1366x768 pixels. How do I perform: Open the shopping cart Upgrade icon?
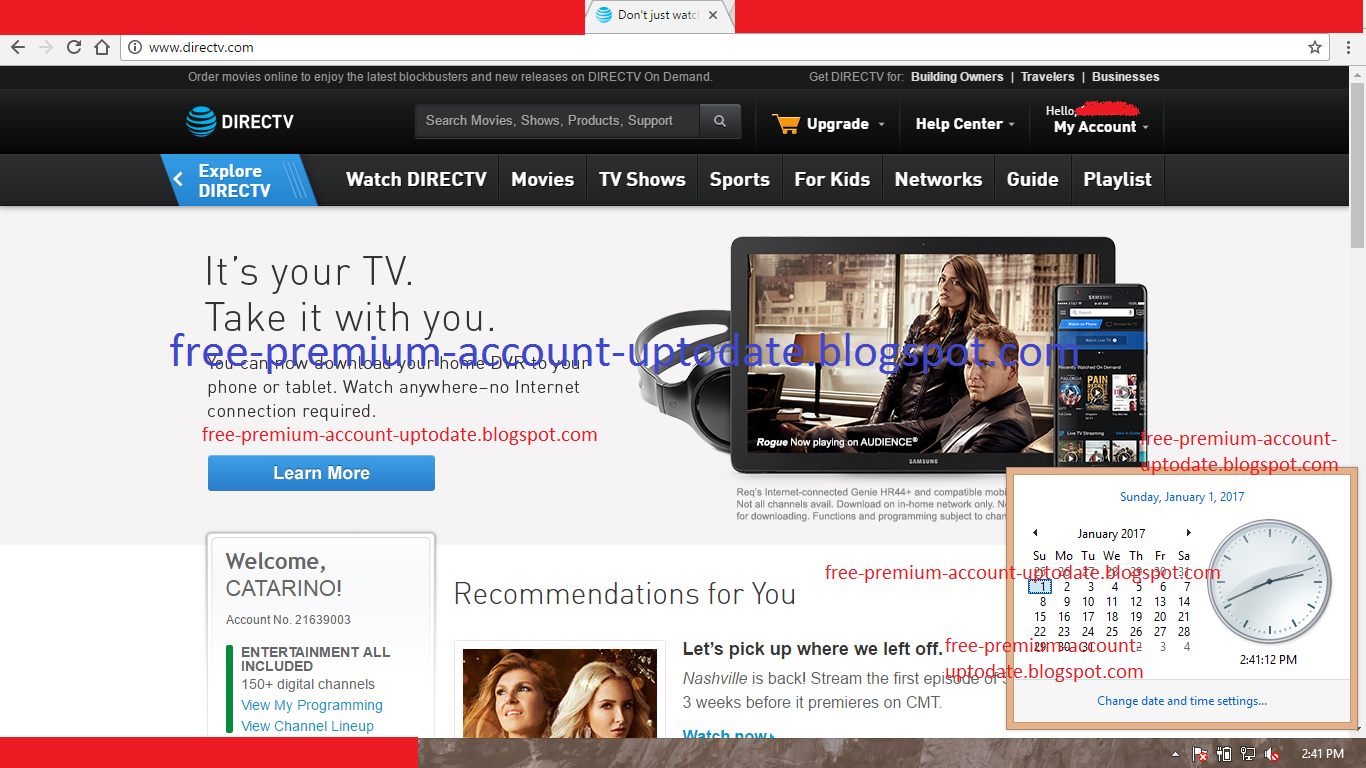pyautogui.click(x=788, y=123)
